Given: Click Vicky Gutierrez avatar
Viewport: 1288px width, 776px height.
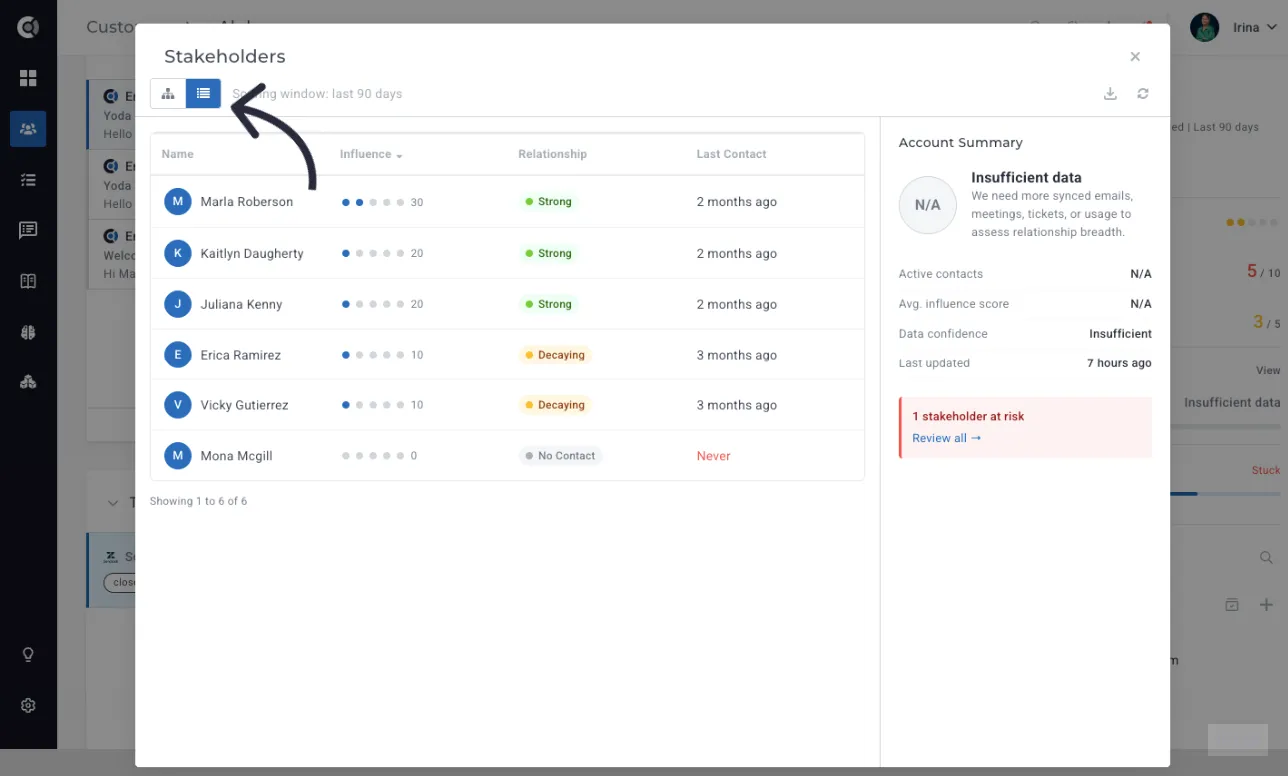Looking at the screenshot, I should click(177, 405).
